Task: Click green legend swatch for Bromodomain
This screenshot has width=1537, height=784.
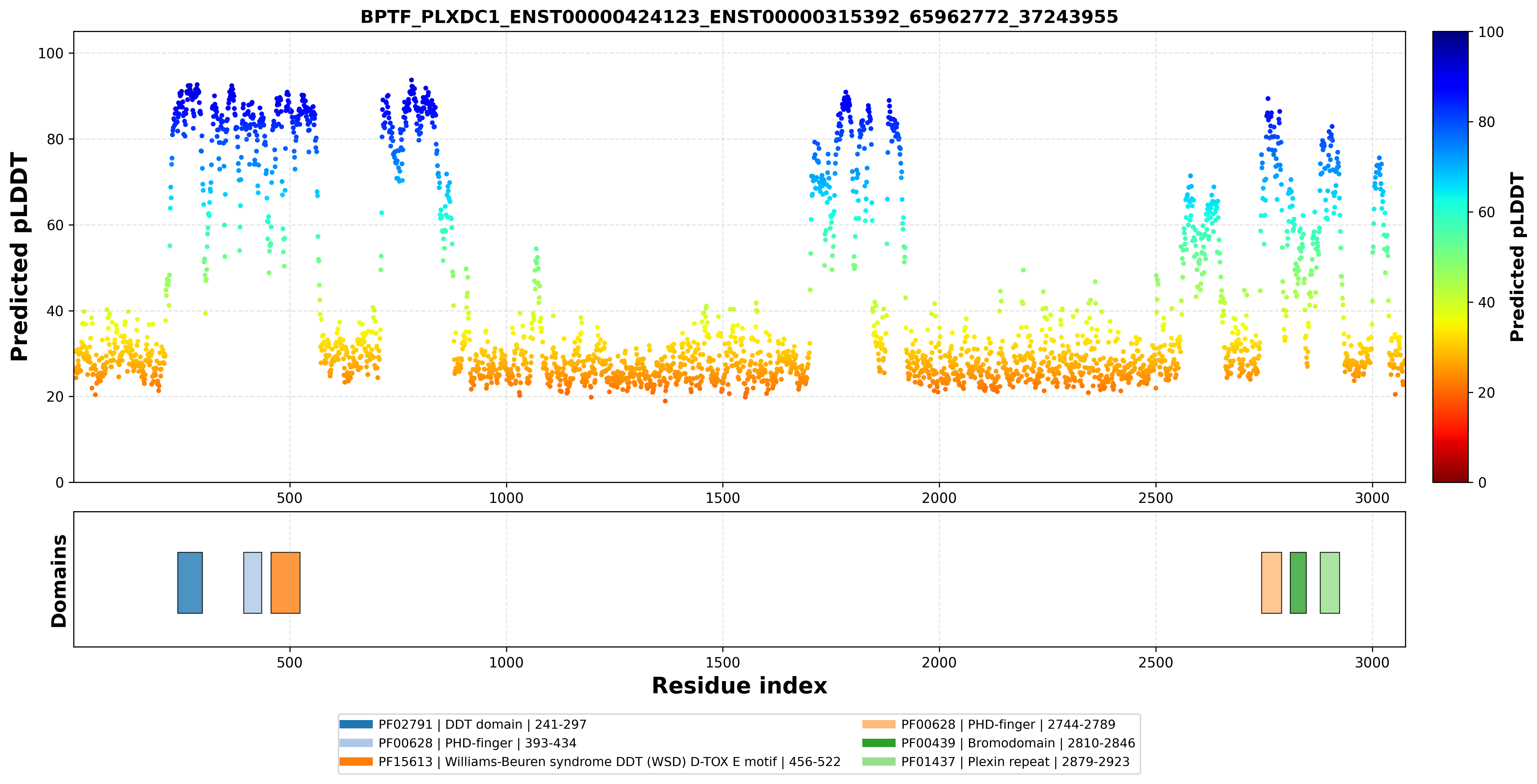Action: click(879, 743)
